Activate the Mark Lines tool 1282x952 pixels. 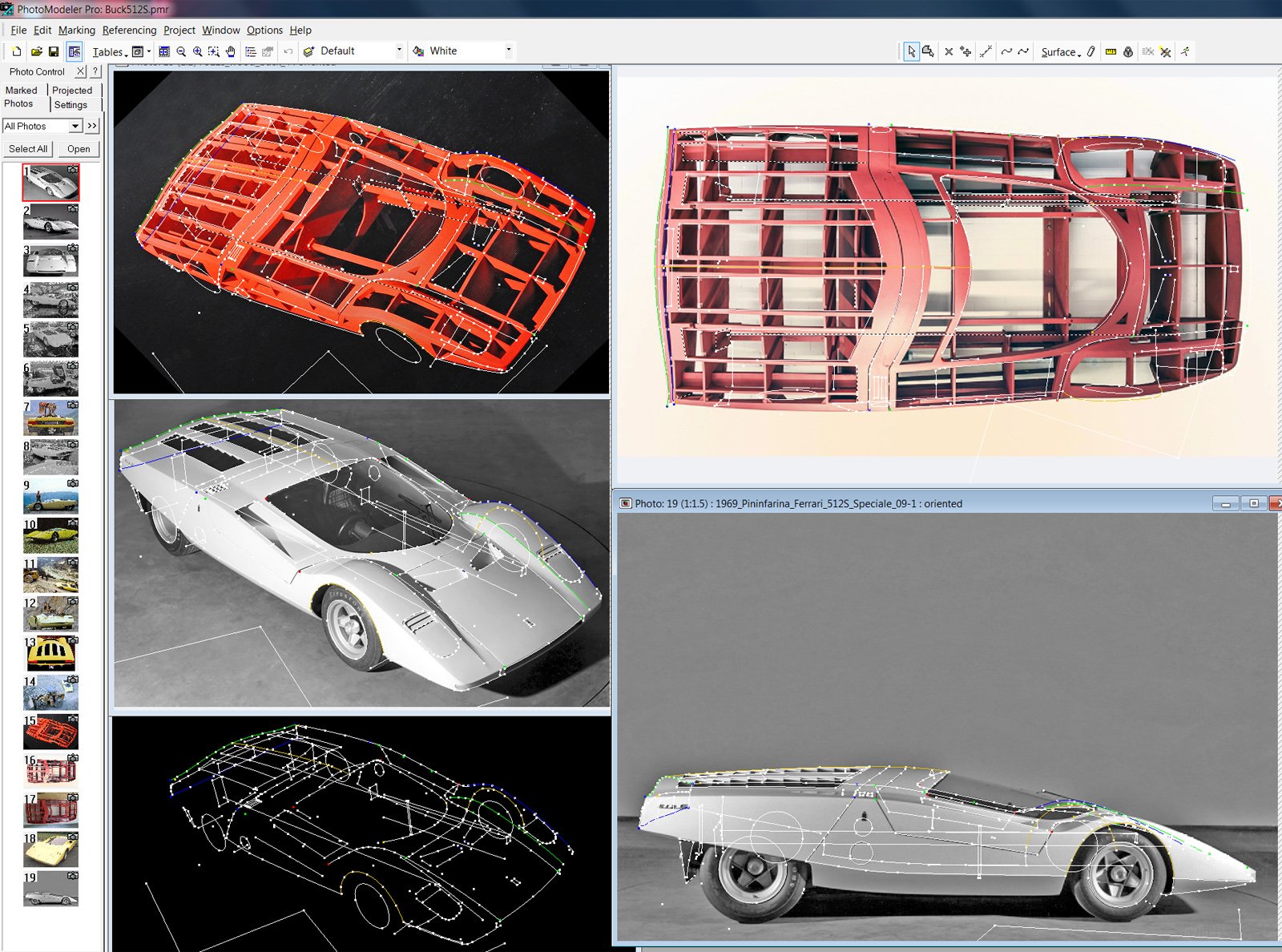coord(986,51)
